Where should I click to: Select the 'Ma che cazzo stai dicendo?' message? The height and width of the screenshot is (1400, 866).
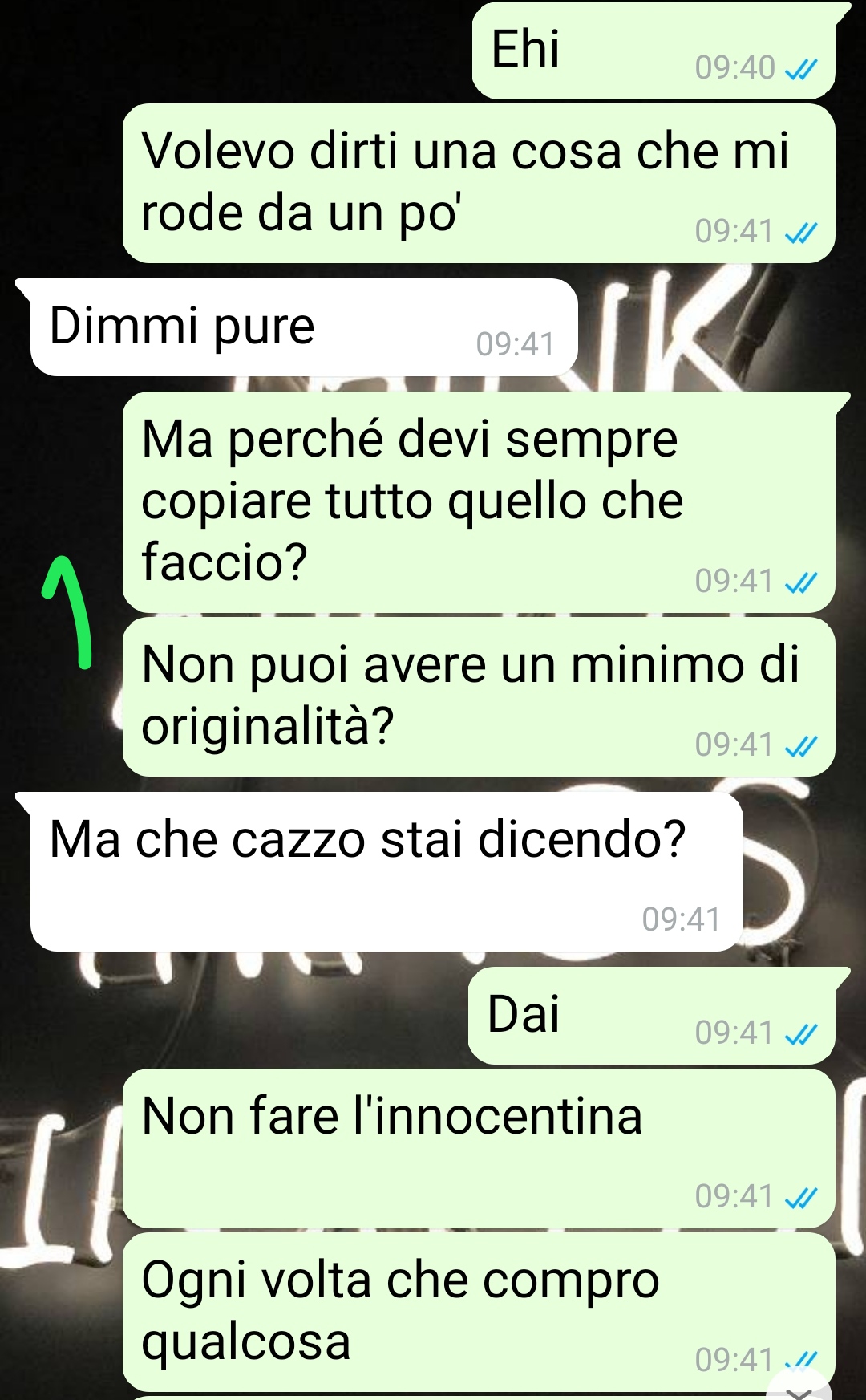(x=386, y=872)
